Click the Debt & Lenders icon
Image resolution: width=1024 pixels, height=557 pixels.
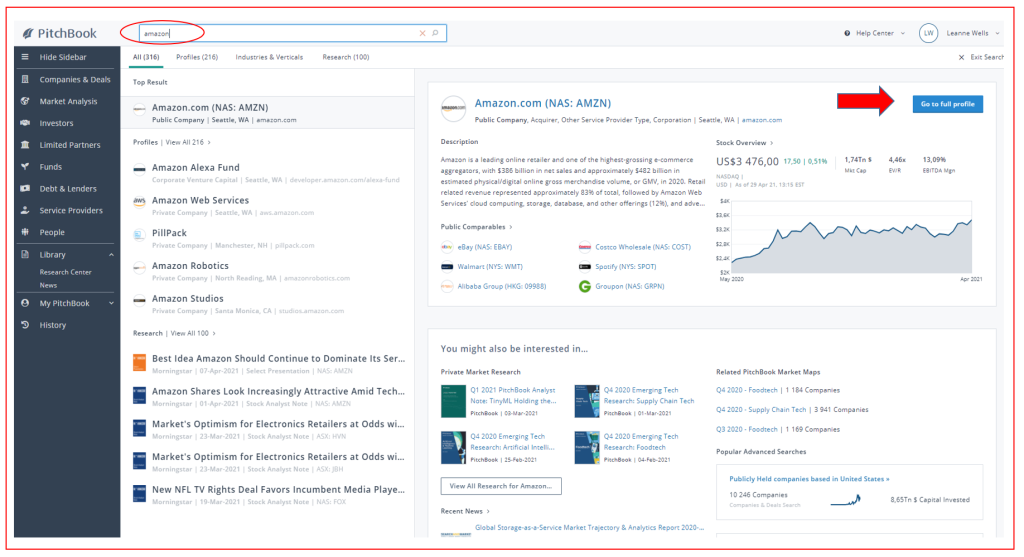click(x=25, y=189)
